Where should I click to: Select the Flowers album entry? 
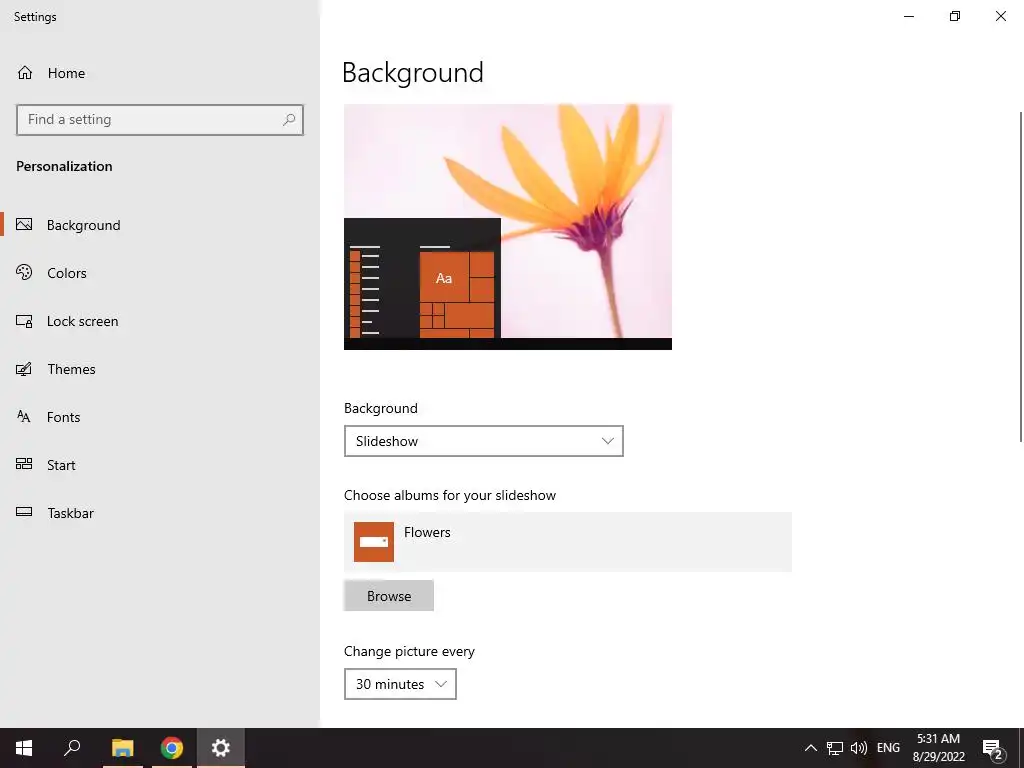tap(568, 542)
